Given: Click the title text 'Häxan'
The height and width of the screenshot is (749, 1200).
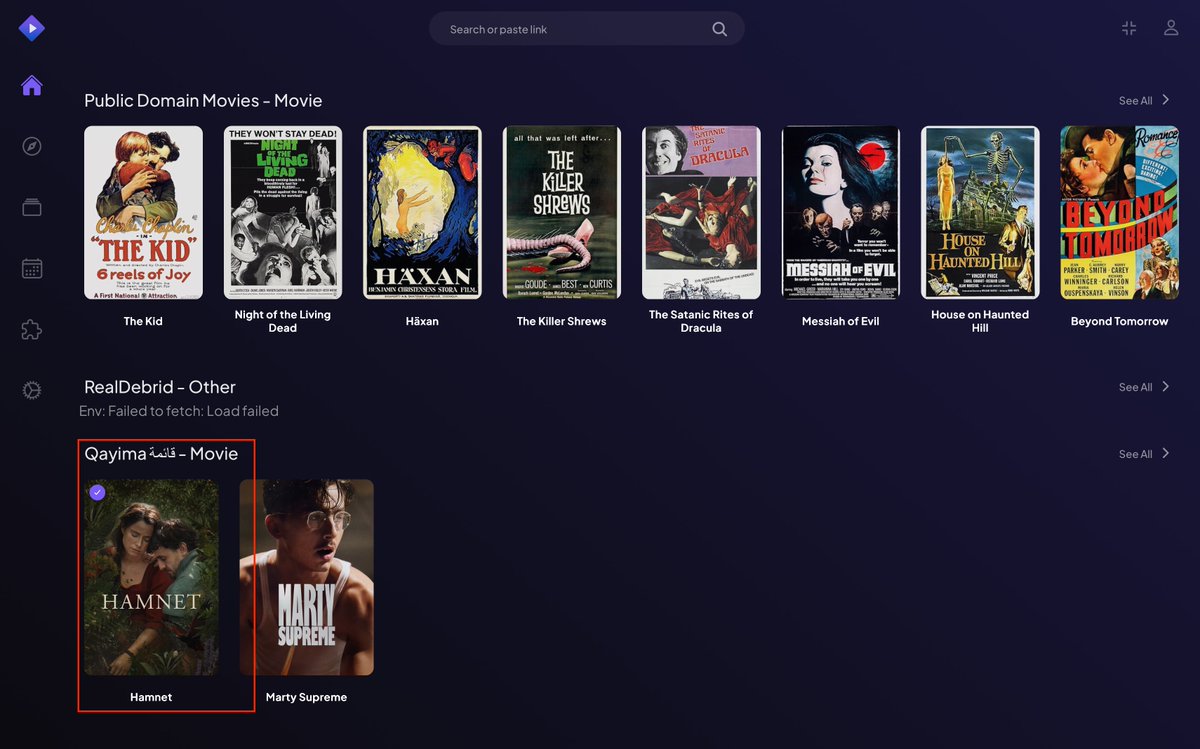Looking at the screenshot, I should tap(422, 321).
